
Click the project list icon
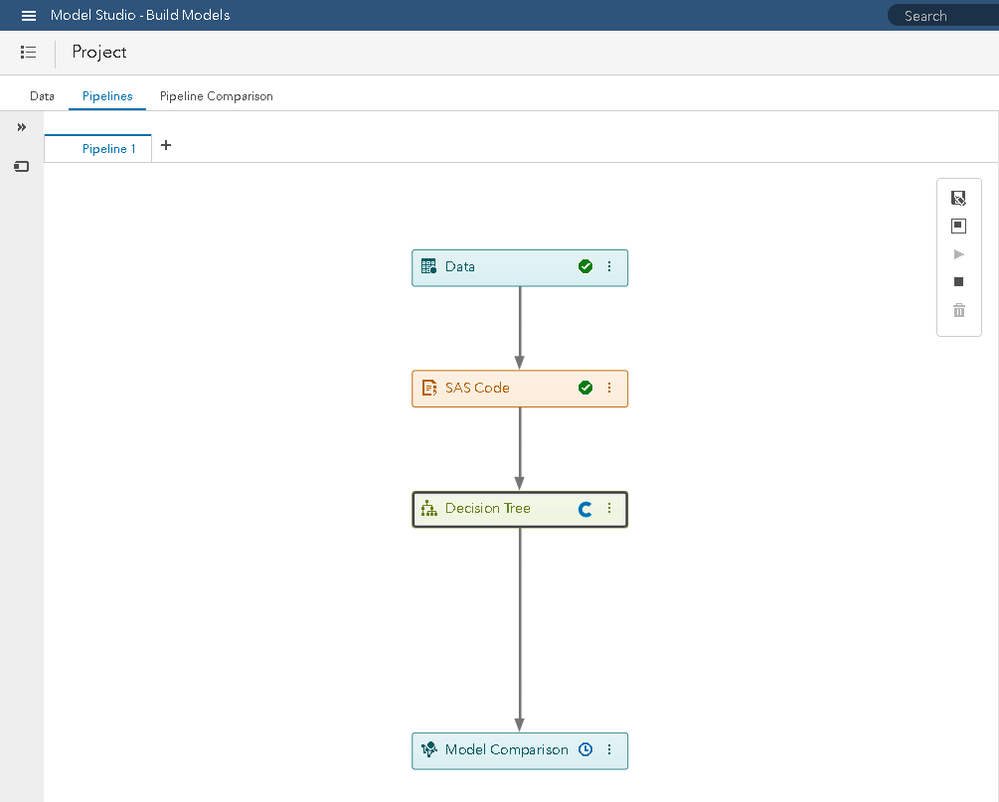[29, 52]
